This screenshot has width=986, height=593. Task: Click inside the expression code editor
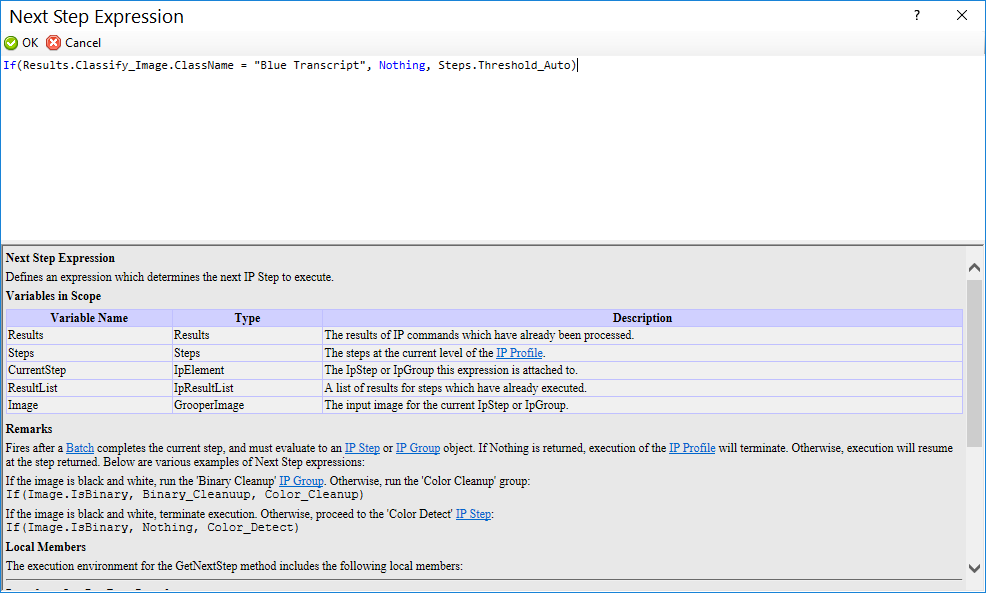point(493,150)
